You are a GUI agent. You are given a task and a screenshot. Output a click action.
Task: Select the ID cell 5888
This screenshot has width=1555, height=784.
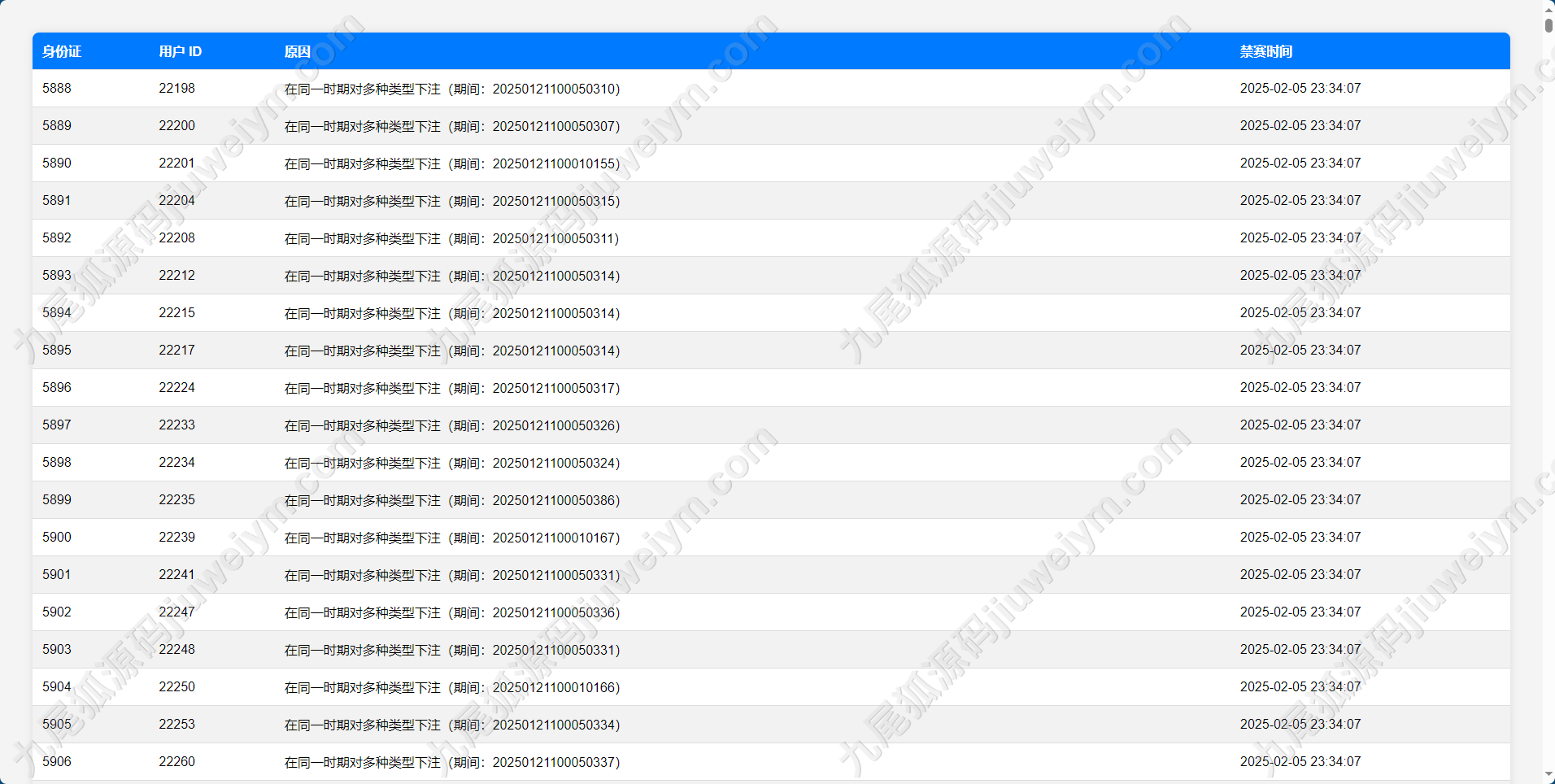[x=57, y=88]
